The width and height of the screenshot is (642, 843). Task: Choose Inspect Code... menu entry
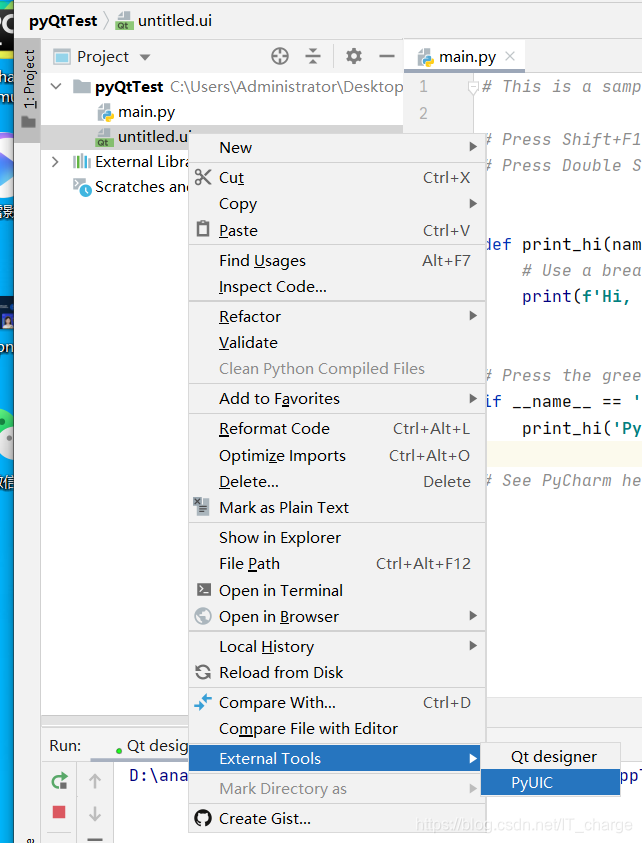click(337, 287)
